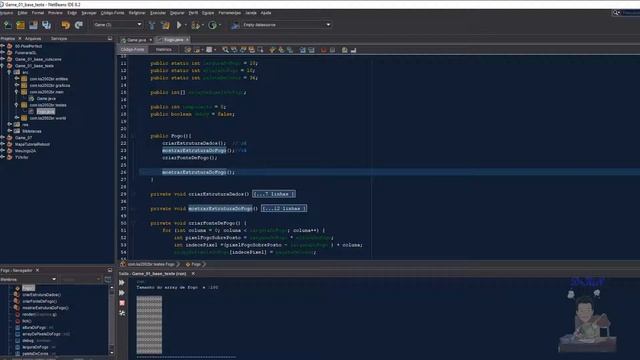The width and height of the screenshot is (640, 360).
Task: Open the Ajuda menu
Action: 266,13
